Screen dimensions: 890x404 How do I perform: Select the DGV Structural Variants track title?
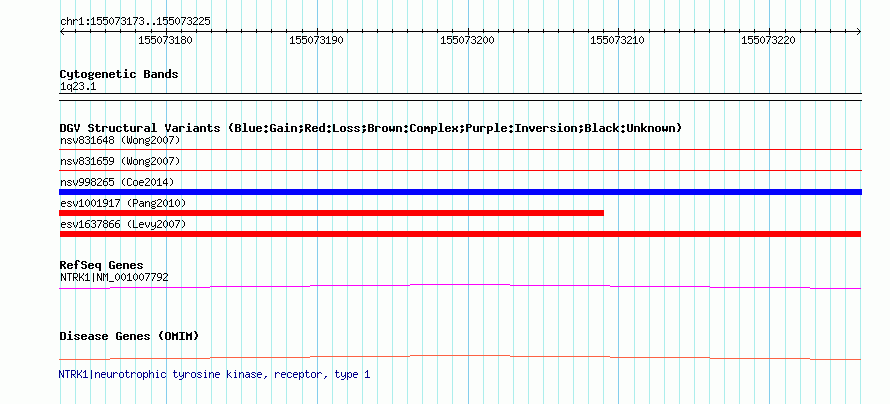(371, 128)
